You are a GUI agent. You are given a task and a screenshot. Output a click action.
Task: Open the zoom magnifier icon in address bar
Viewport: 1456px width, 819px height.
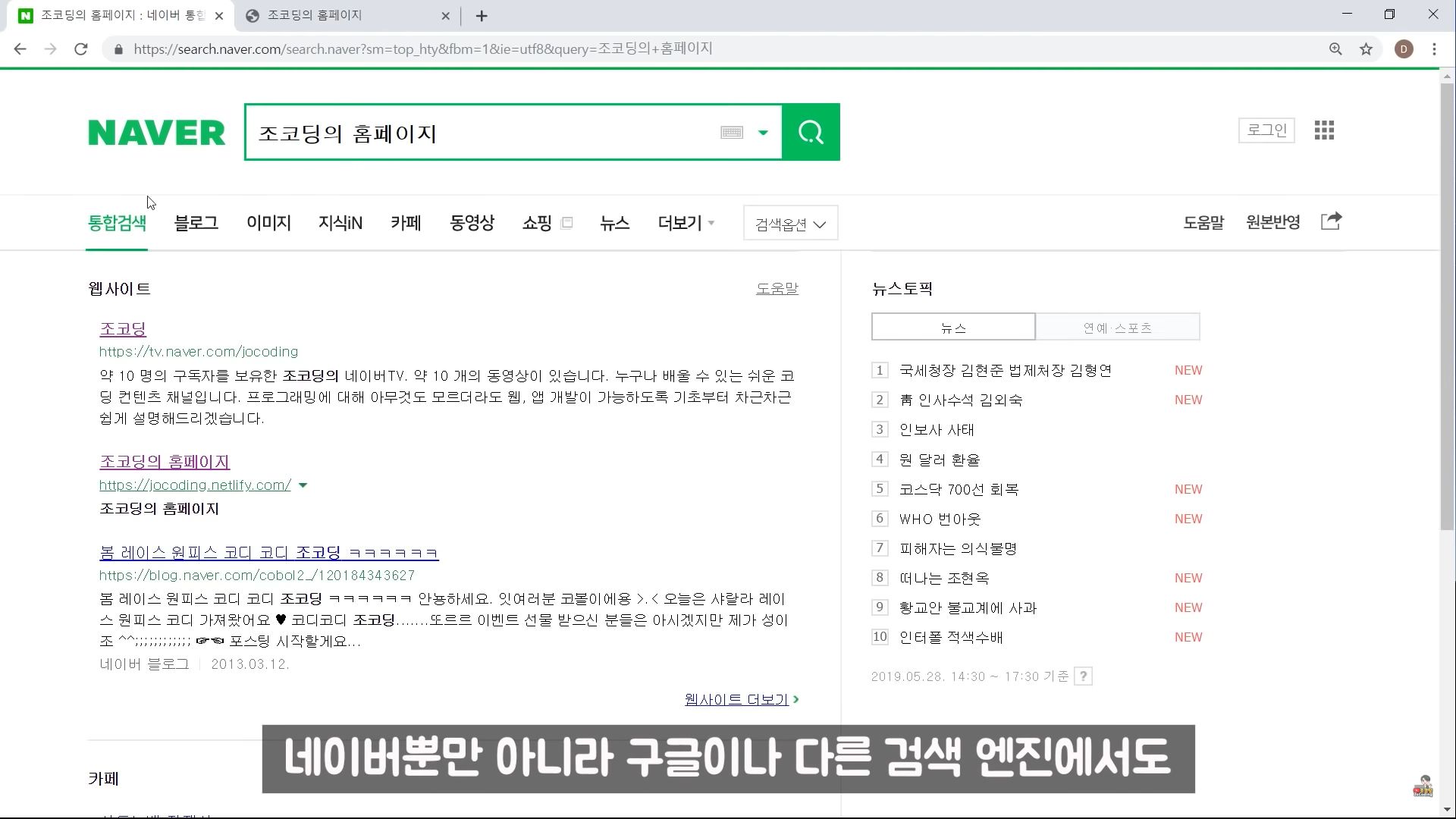(1335, 49)
